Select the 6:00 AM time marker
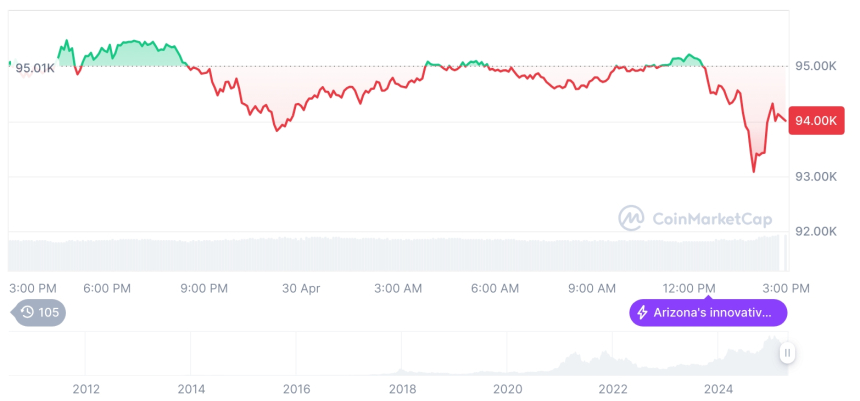The image size is (860, 401). 495,288
